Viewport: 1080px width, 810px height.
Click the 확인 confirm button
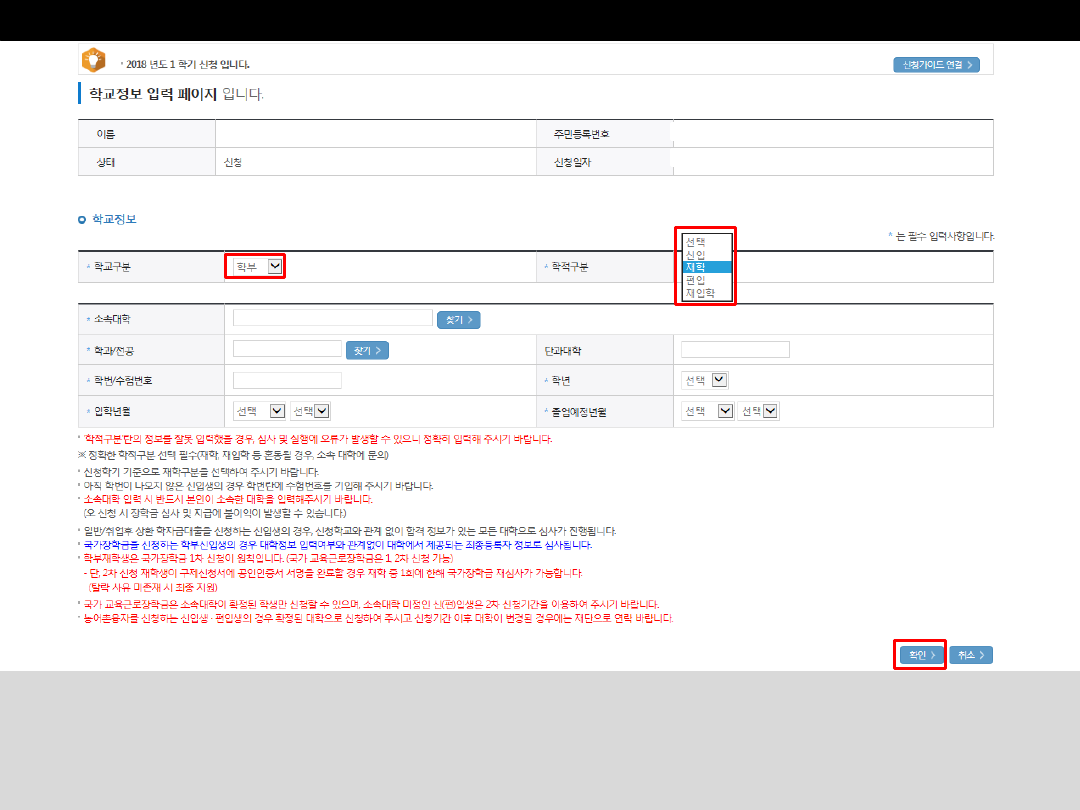click(x=922, y=655)
